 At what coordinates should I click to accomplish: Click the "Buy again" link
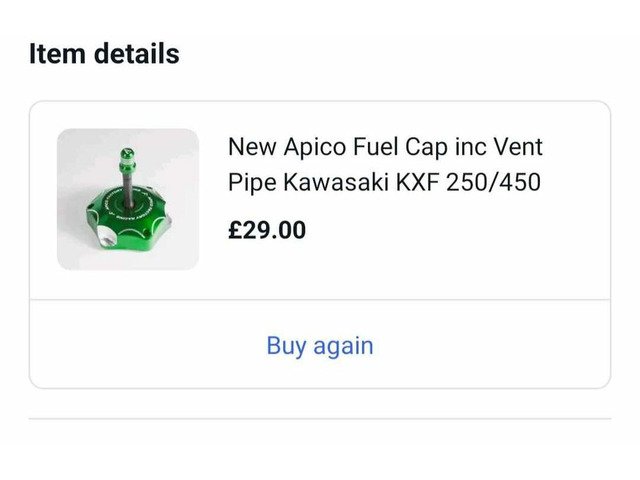319,346
